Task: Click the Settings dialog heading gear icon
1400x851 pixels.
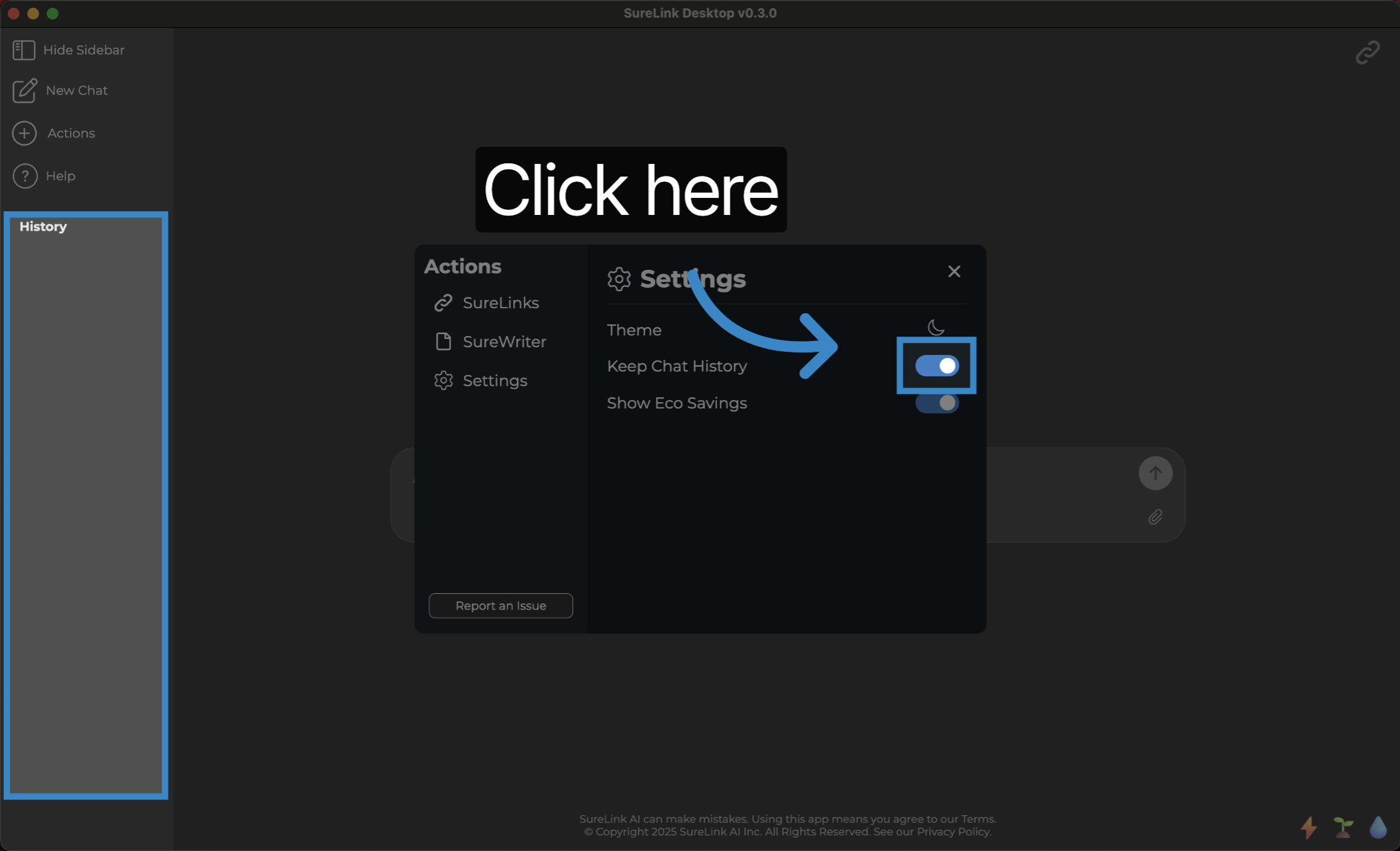Action: (x=619, y=279)
